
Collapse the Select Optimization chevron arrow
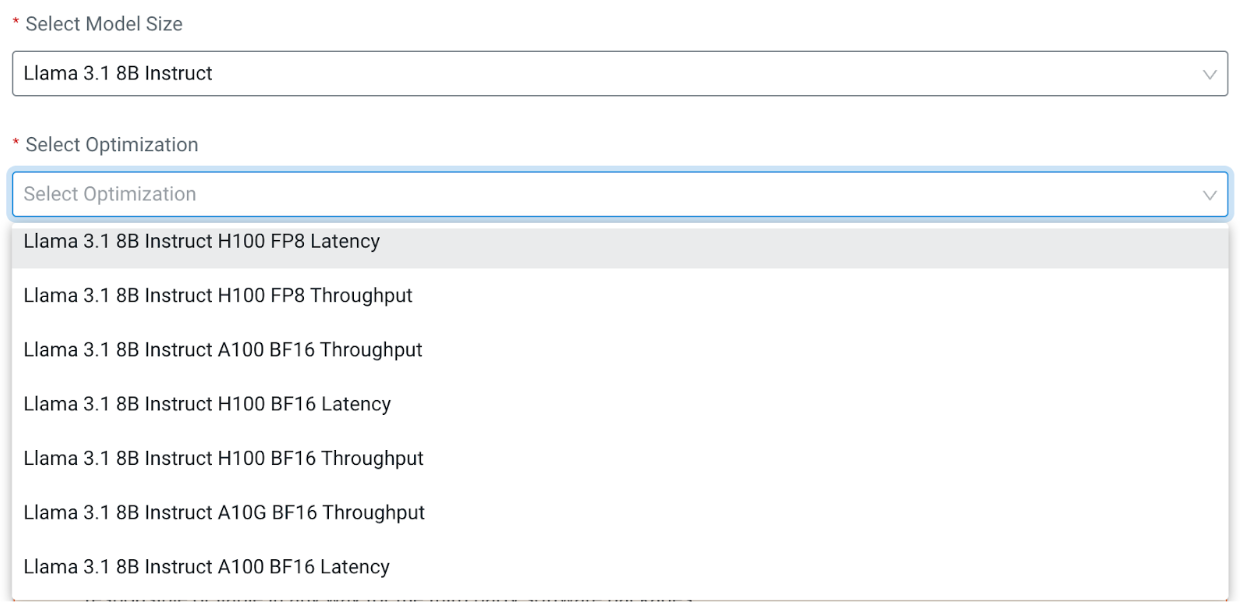pos(1209,194)
